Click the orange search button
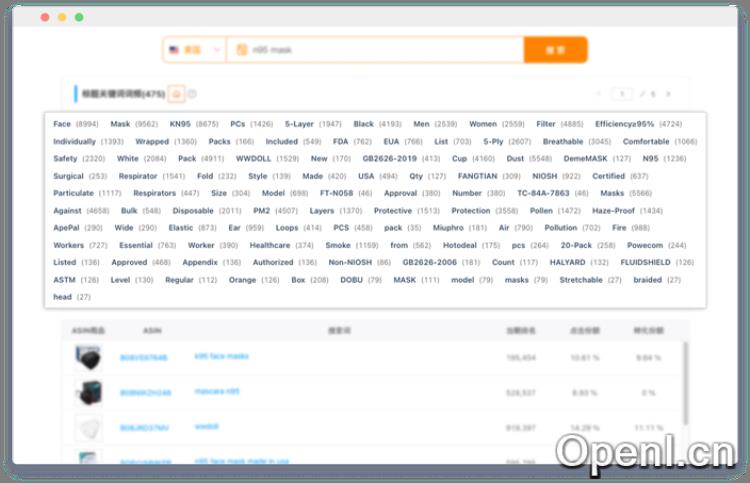This screenshot has height=483, width=750. (555, 50)
